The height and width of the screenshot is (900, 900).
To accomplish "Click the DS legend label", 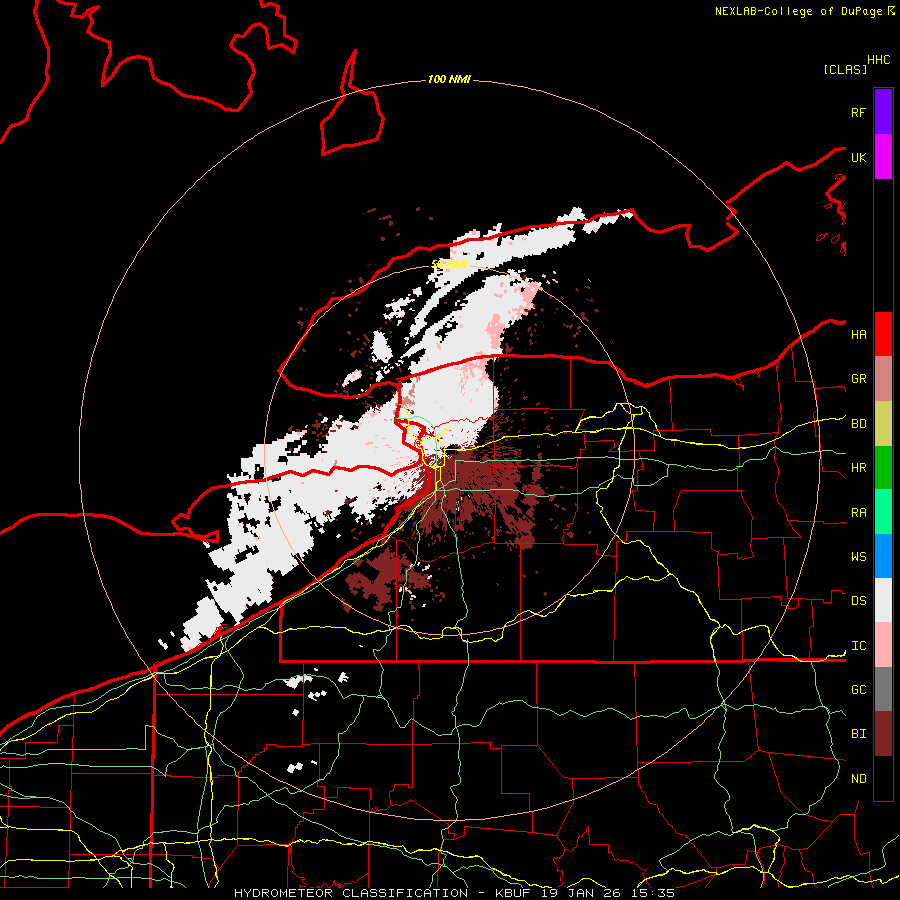I will (x=858, y=600).
